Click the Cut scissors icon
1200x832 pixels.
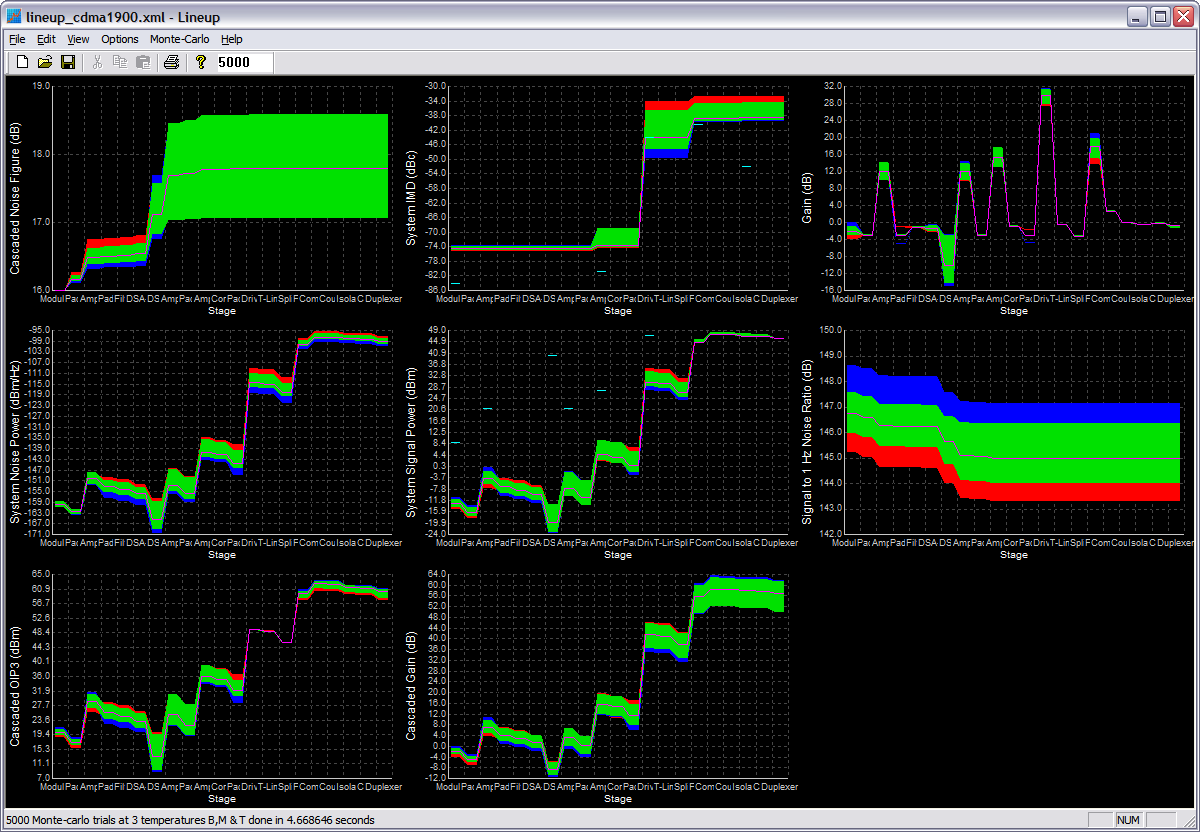tap(97, 63)
